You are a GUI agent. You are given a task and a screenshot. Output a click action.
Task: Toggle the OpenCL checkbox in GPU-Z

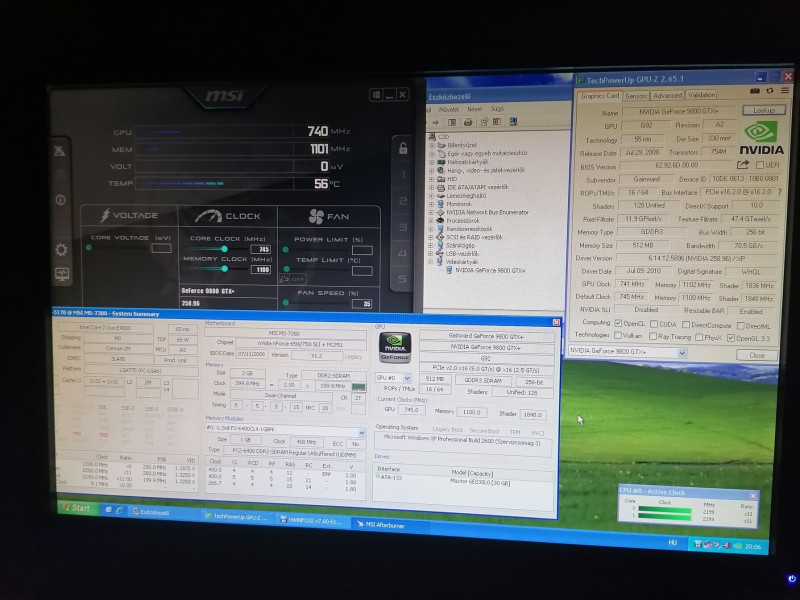coord(618,323)
